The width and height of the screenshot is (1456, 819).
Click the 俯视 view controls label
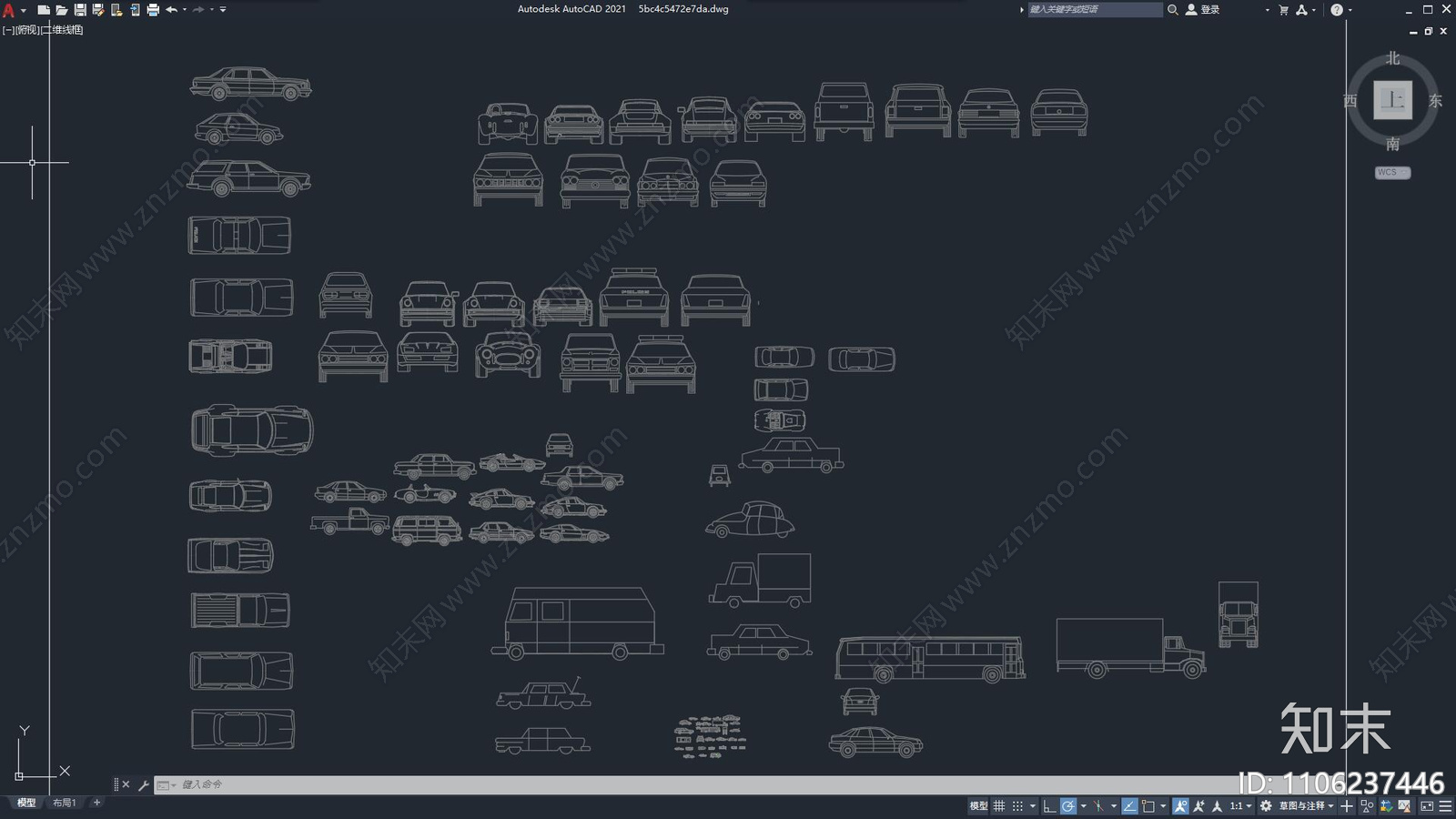pos(27,30)
